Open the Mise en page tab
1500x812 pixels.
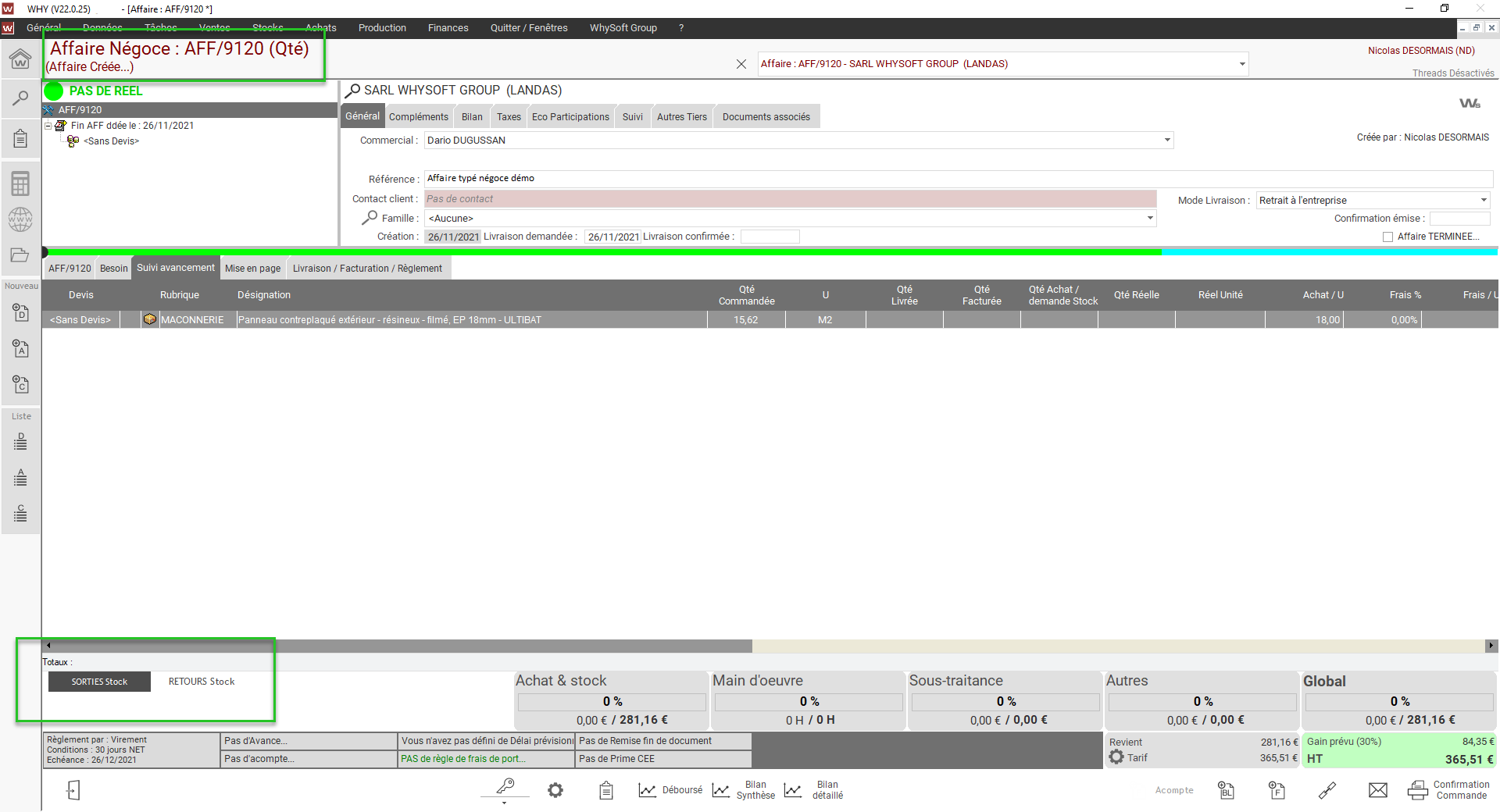252,268
